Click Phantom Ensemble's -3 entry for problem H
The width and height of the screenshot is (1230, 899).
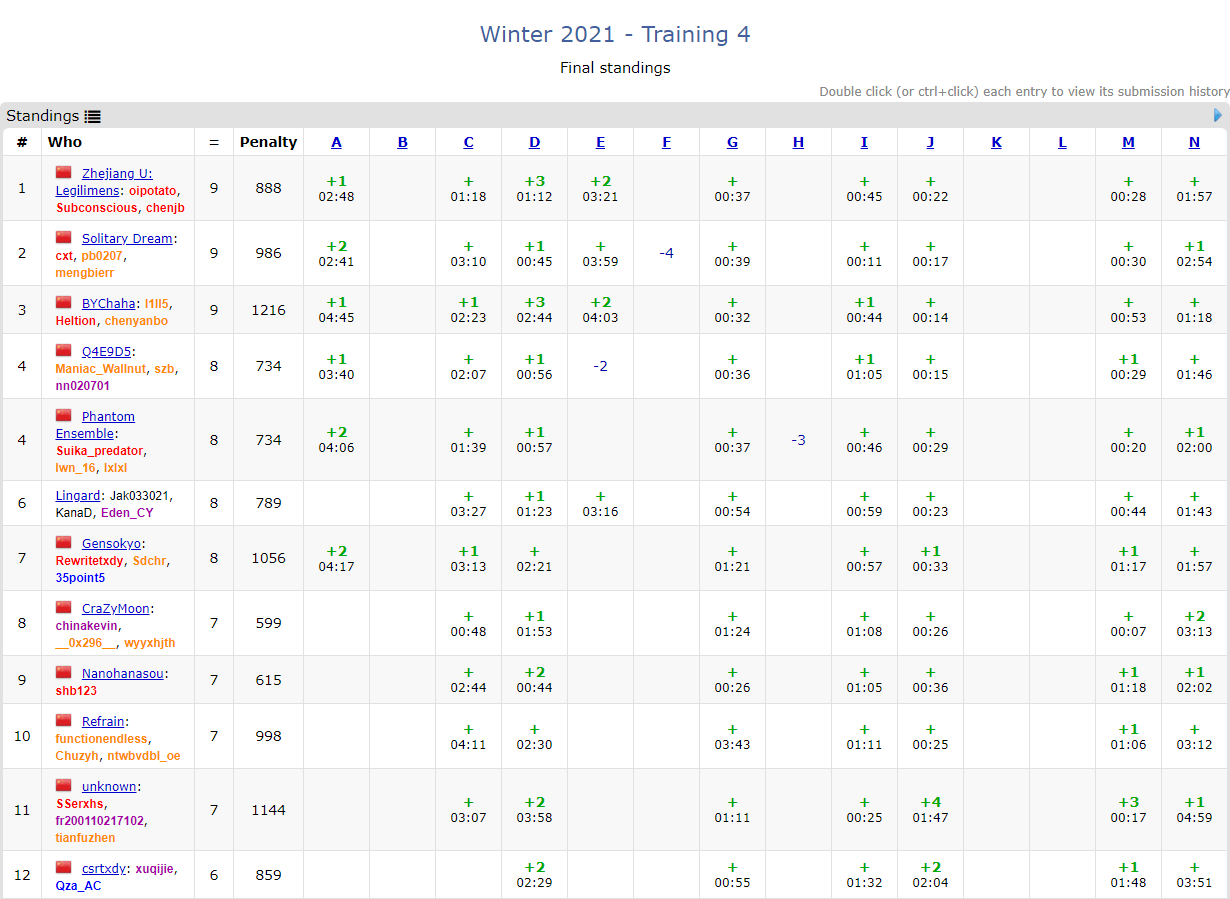click(798, 440)
